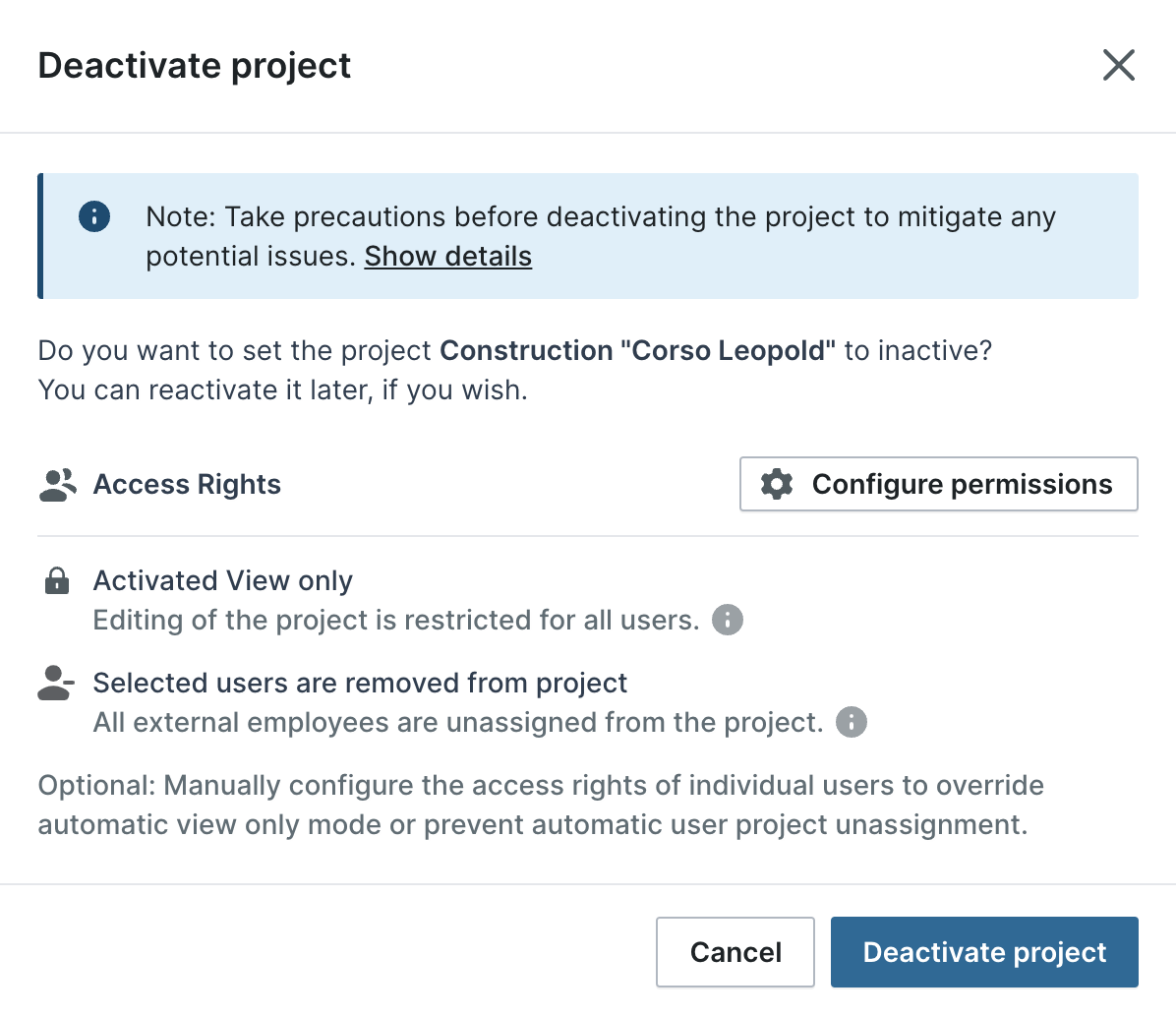Click the optional manual configuration paragraph
The height and width of the screenshot is (1017, 1176).
click(540, 806)
